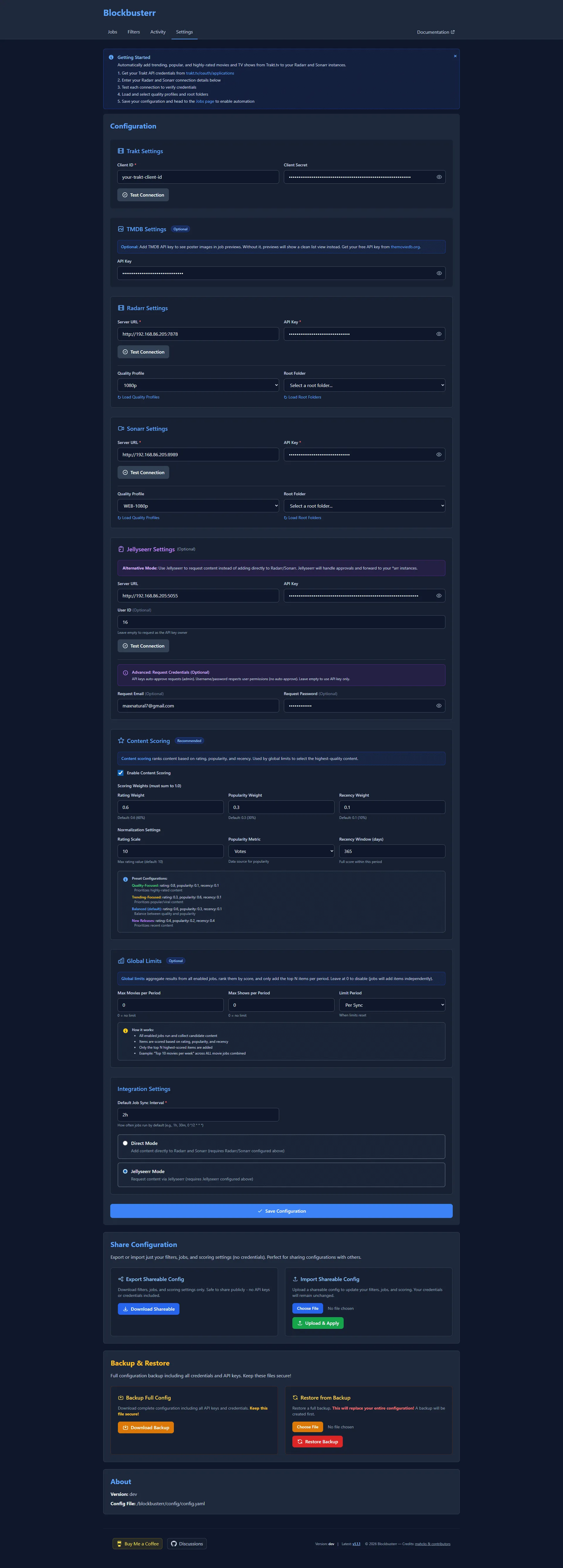Choose Jellyseerr Mode for integration
Viewport: 563px width, 1568px height.
point(125,1171)
